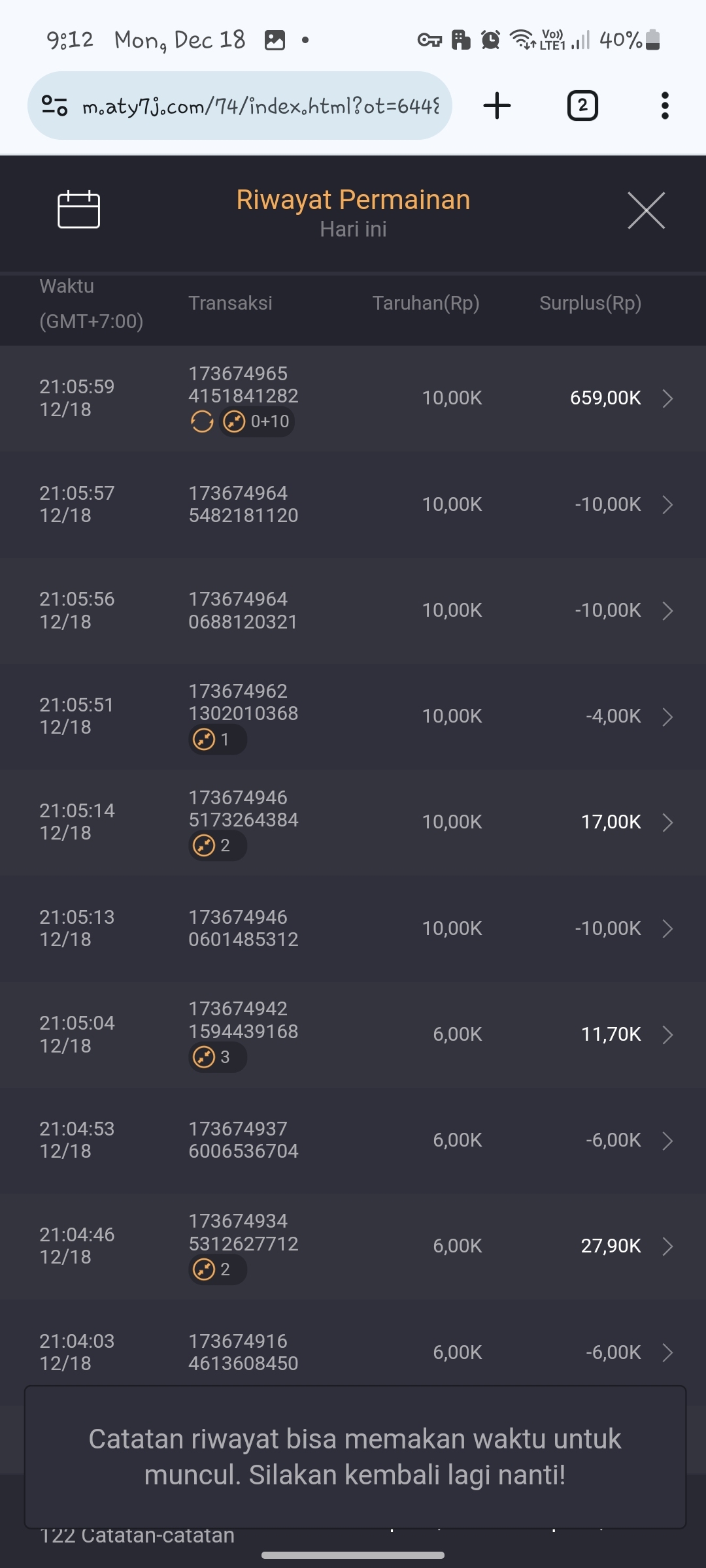Dismiss the Catatan riwayat notification toast
The image size is (706, 1568).
(x=355, y=1457)
